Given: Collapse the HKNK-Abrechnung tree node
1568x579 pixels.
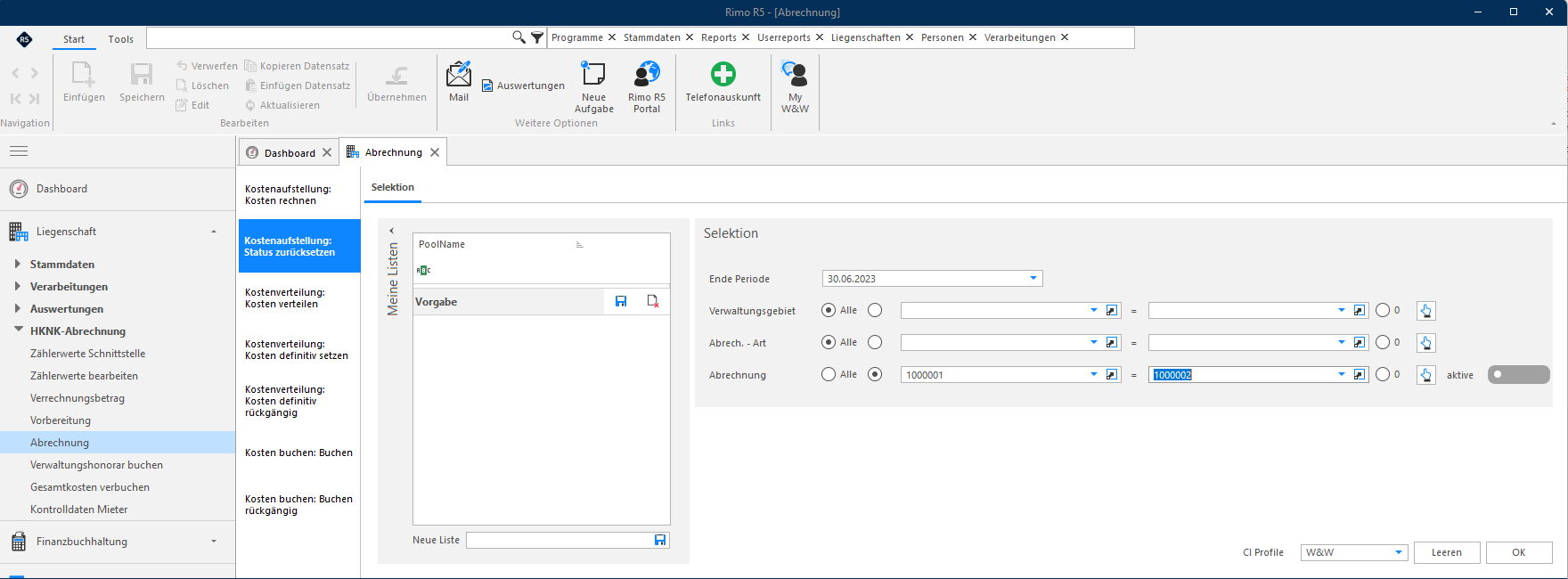Looking at the screenshot, I should pyautogui.click(x=18, y=330).
